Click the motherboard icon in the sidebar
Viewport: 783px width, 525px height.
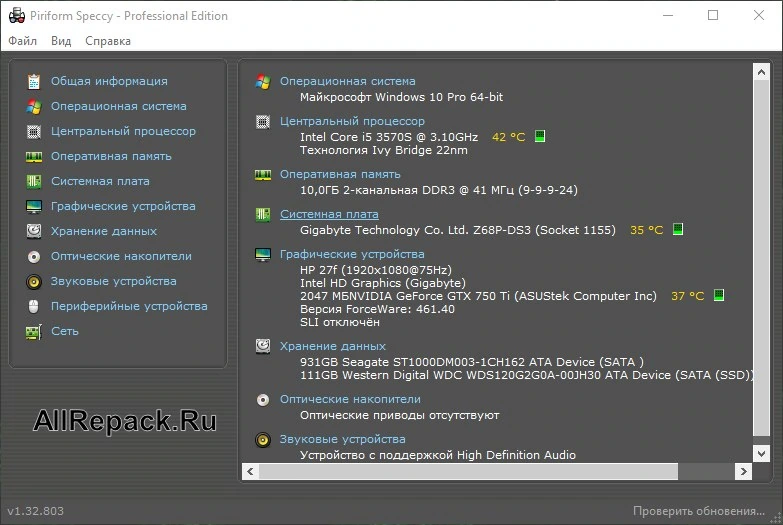tap(33, 181)
